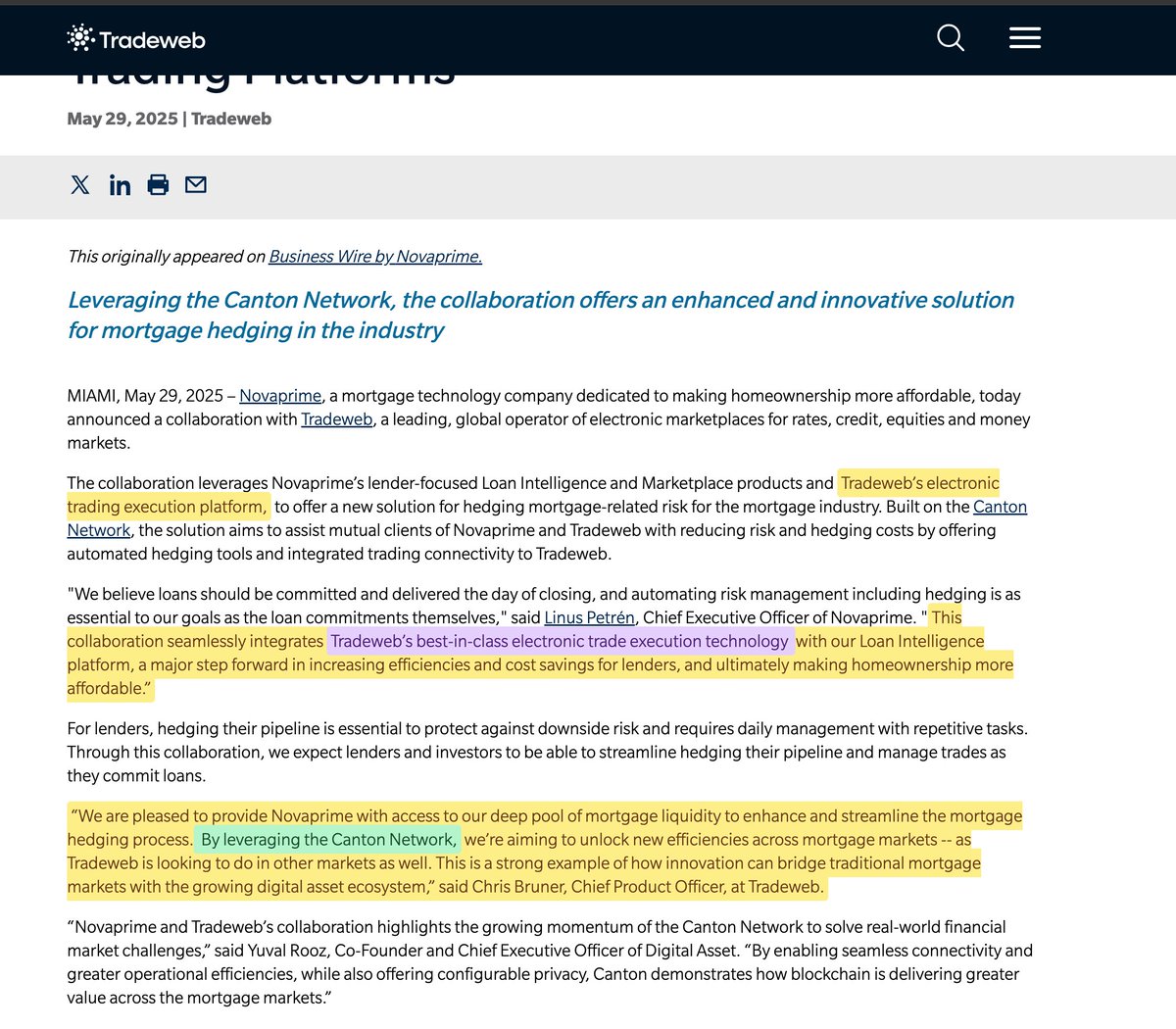The image size is (1176, 1029).
Task: Visit the Linus Petrén link
Action: tap(589, 617)
